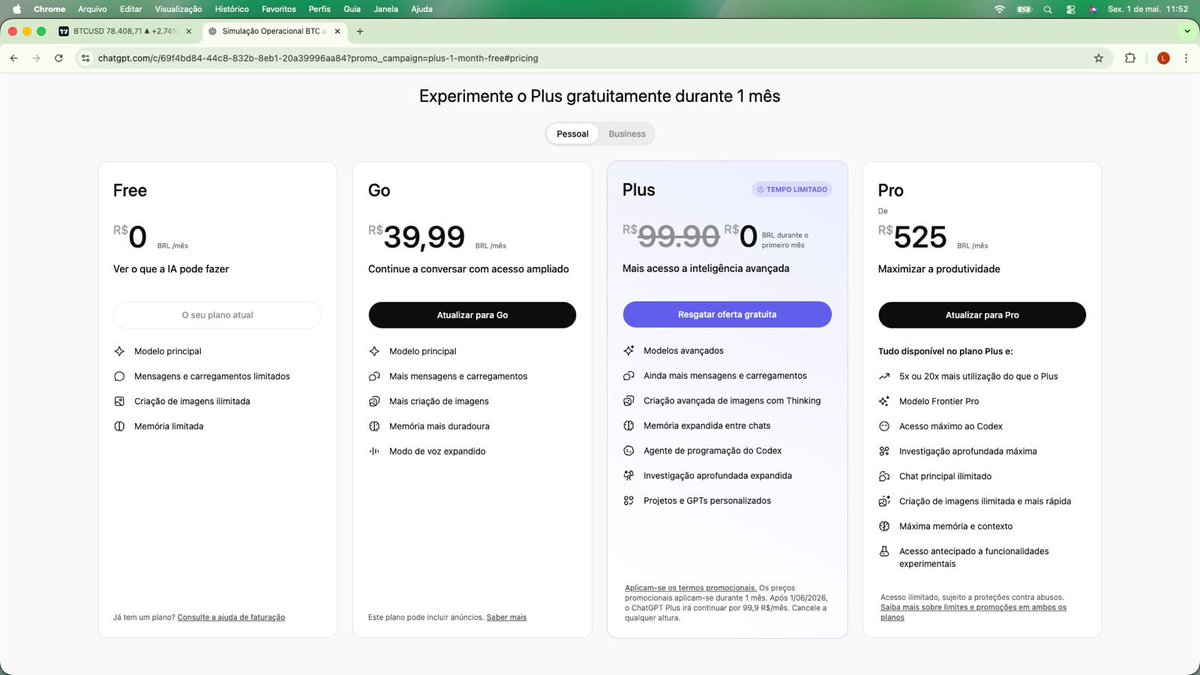
Task: Click arrow icon beside 5x ou 20x mais utilização
Action: click(x=884, y=376)
